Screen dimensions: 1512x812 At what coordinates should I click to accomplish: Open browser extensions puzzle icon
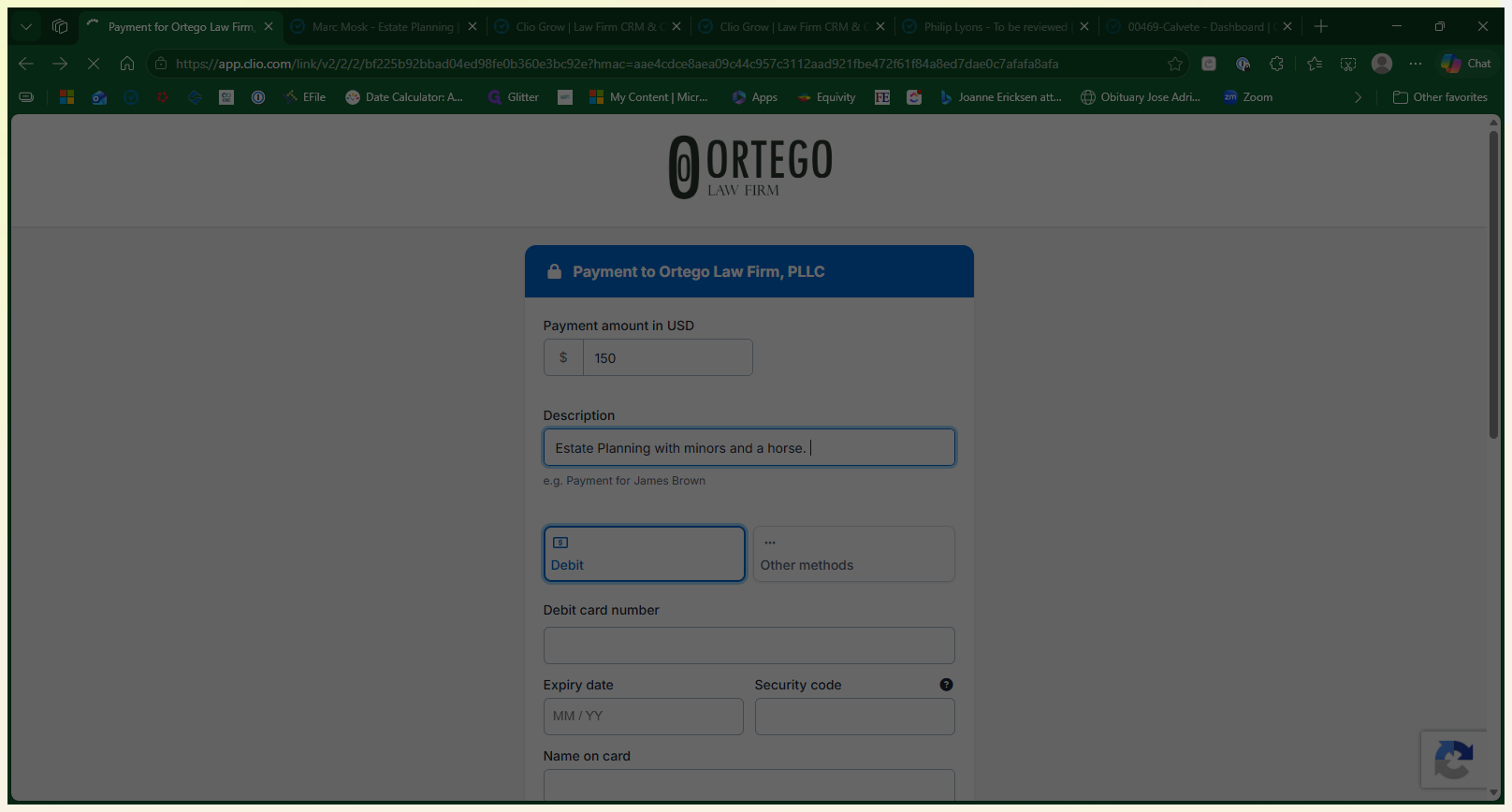pyautogui.click(x=1277, y=64)
